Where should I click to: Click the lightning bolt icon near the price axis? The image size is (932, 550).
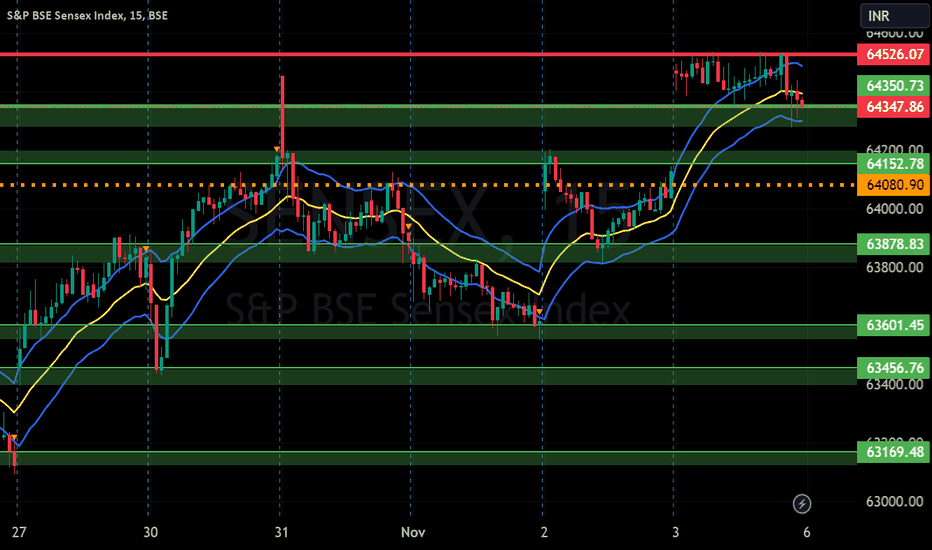802,504
